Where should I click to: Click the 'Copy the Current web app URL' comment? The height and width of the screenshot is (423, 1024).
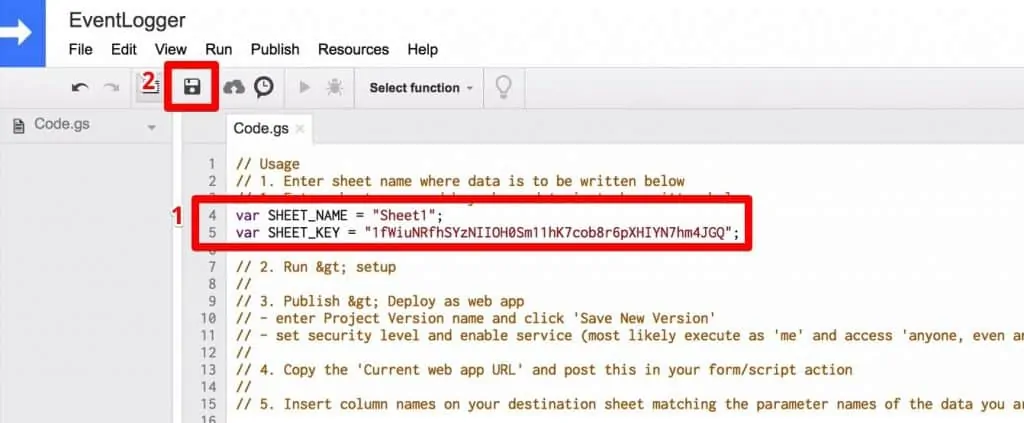[x=544, y=369]
